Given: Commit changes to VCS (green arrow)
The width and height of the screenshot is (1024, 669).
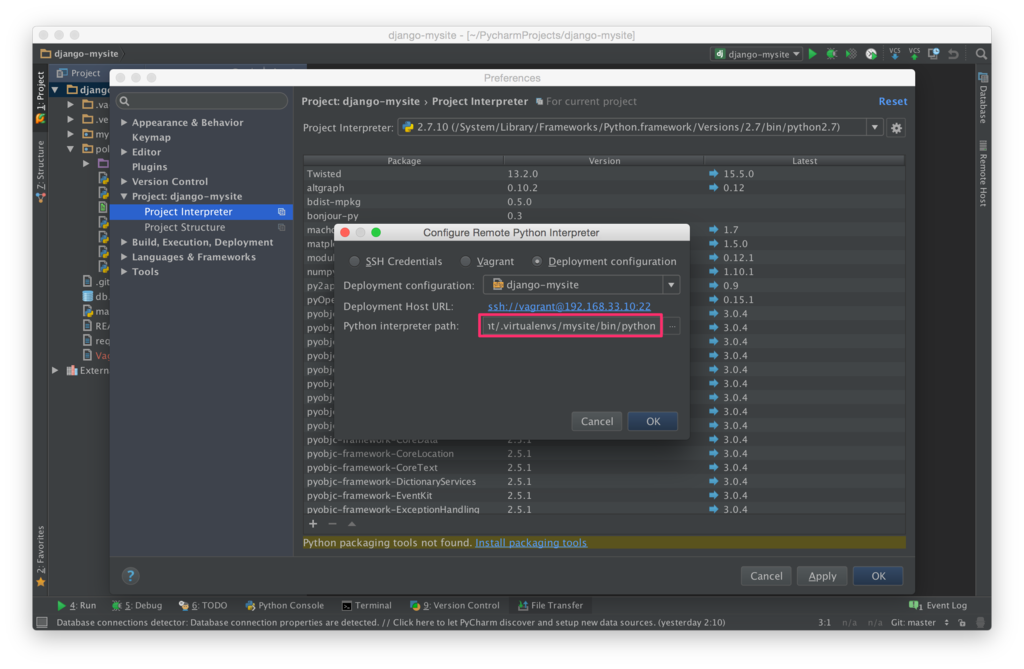Looking at the screenshot, I should pos(914,54).
